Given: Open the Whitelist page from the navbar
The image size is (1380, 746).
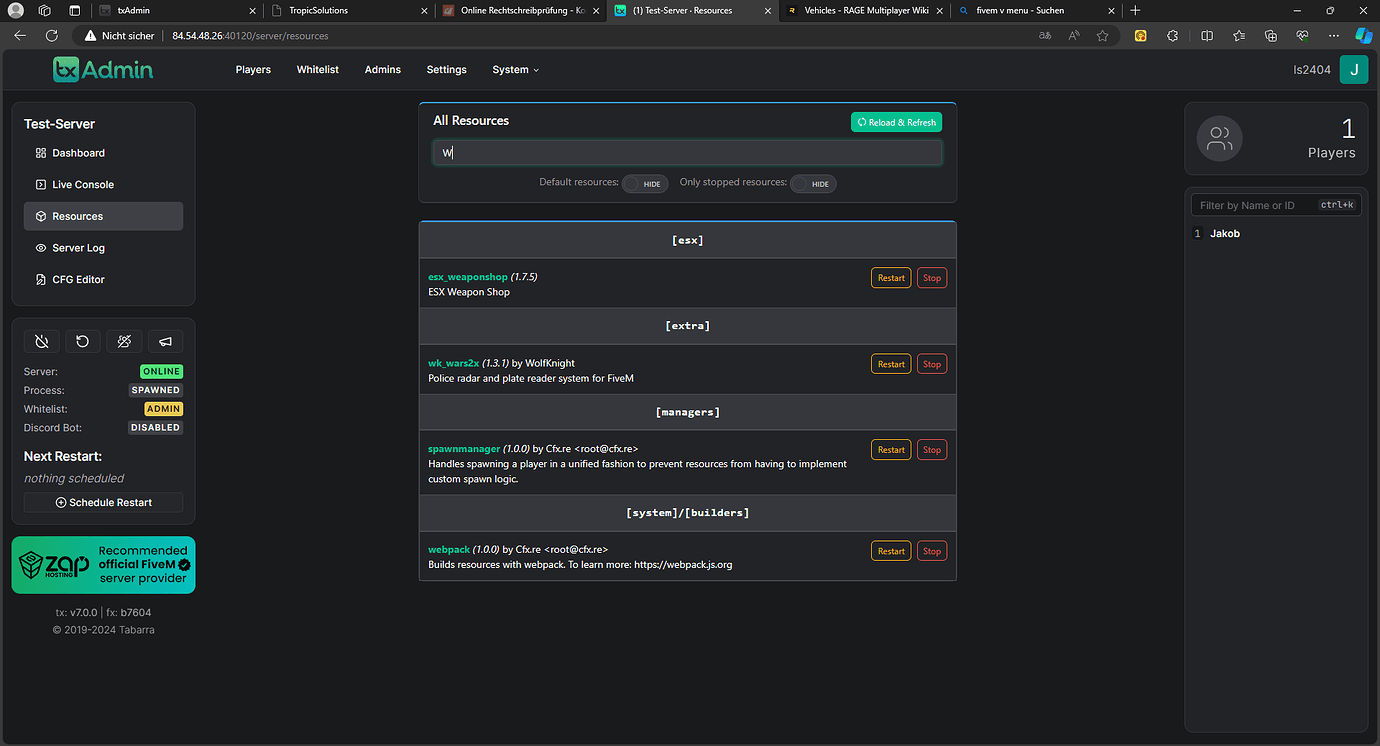Looking at the screenshot, I should [x=317, y=69].
